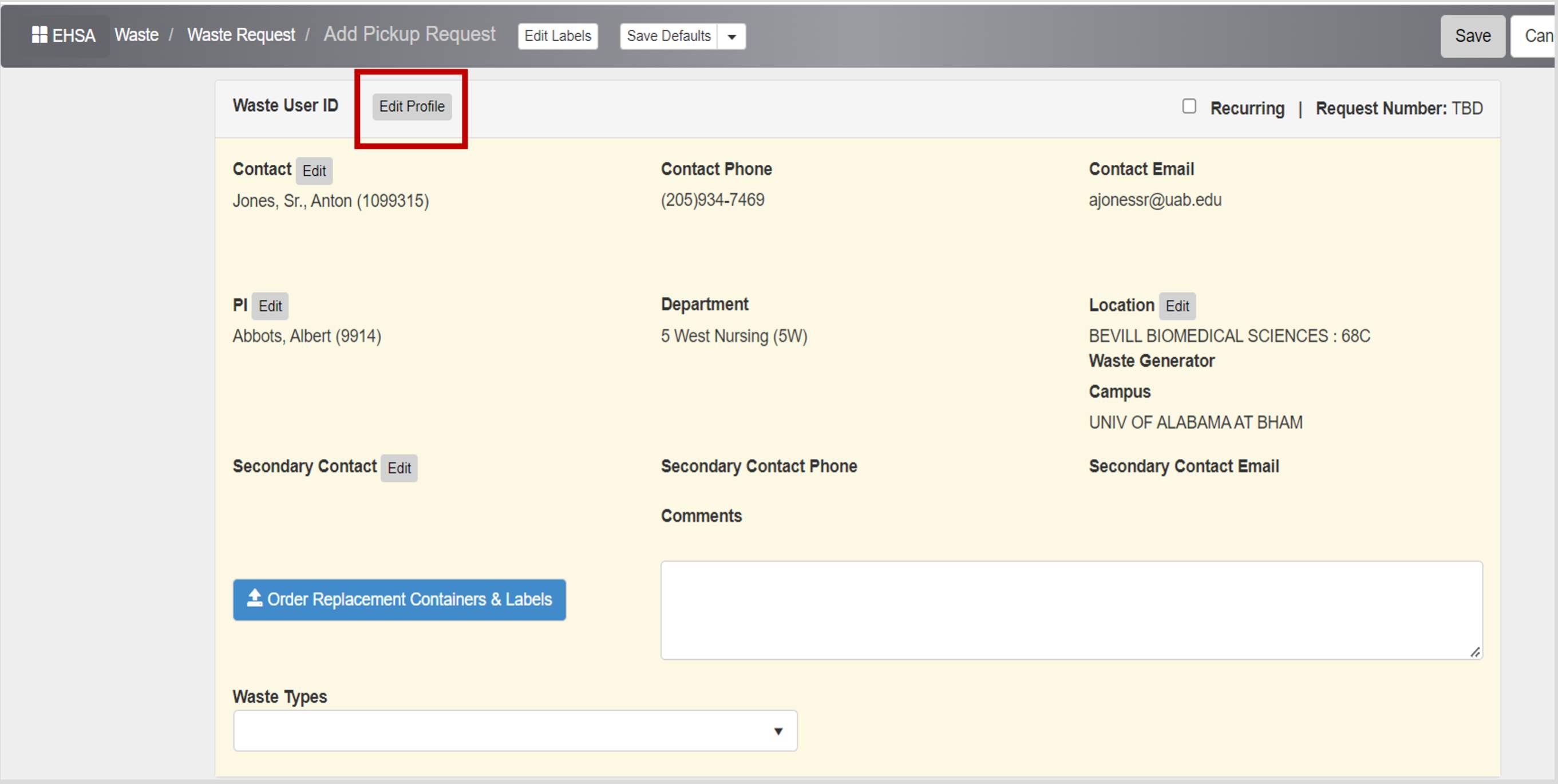Edit the PI Abbots, Albert
This screenshot has width=1558, height=784.
tap(270, 306)
